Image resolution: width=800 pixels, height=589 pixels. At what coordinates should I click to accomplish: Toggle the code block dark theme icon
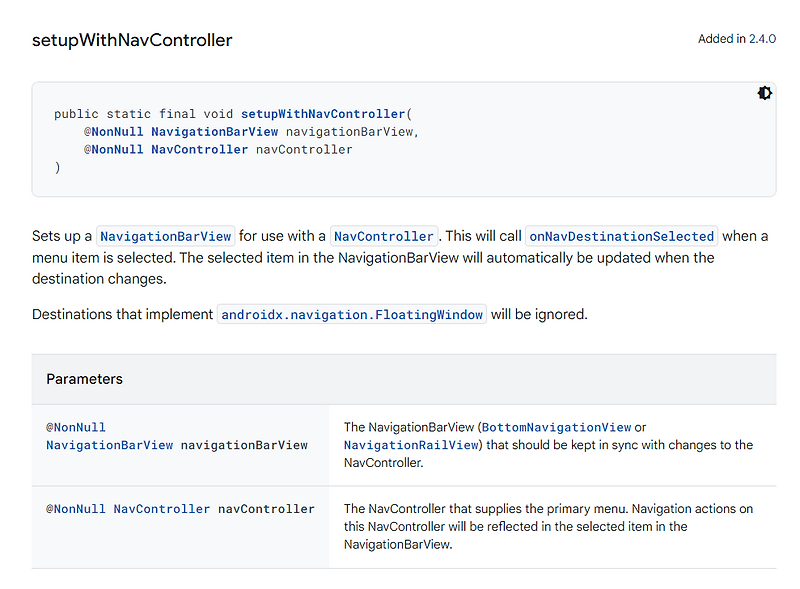click(x=765, y=93)
